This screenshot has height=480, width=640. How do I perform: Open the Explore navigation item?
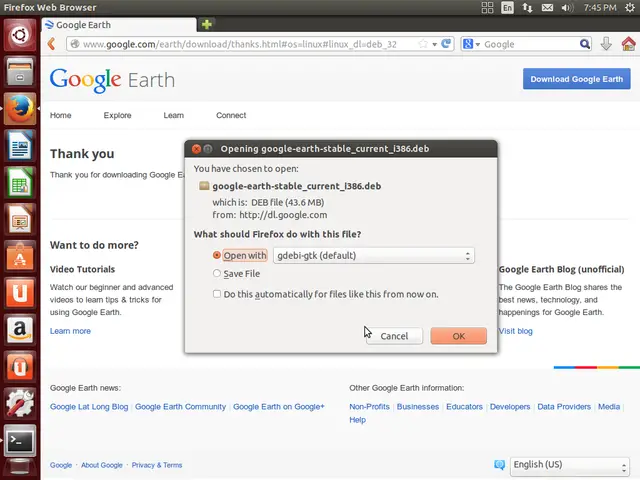tap(118, 115)
